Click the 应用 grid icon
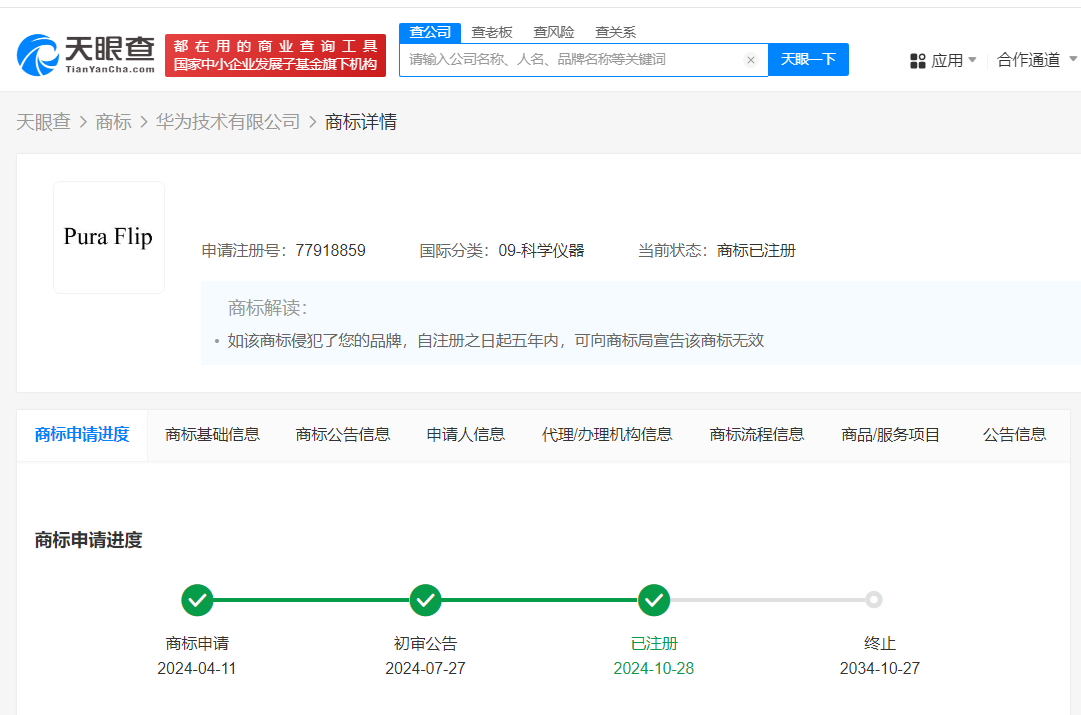Screen dimensions: 1081x715 tap(918, 61)
